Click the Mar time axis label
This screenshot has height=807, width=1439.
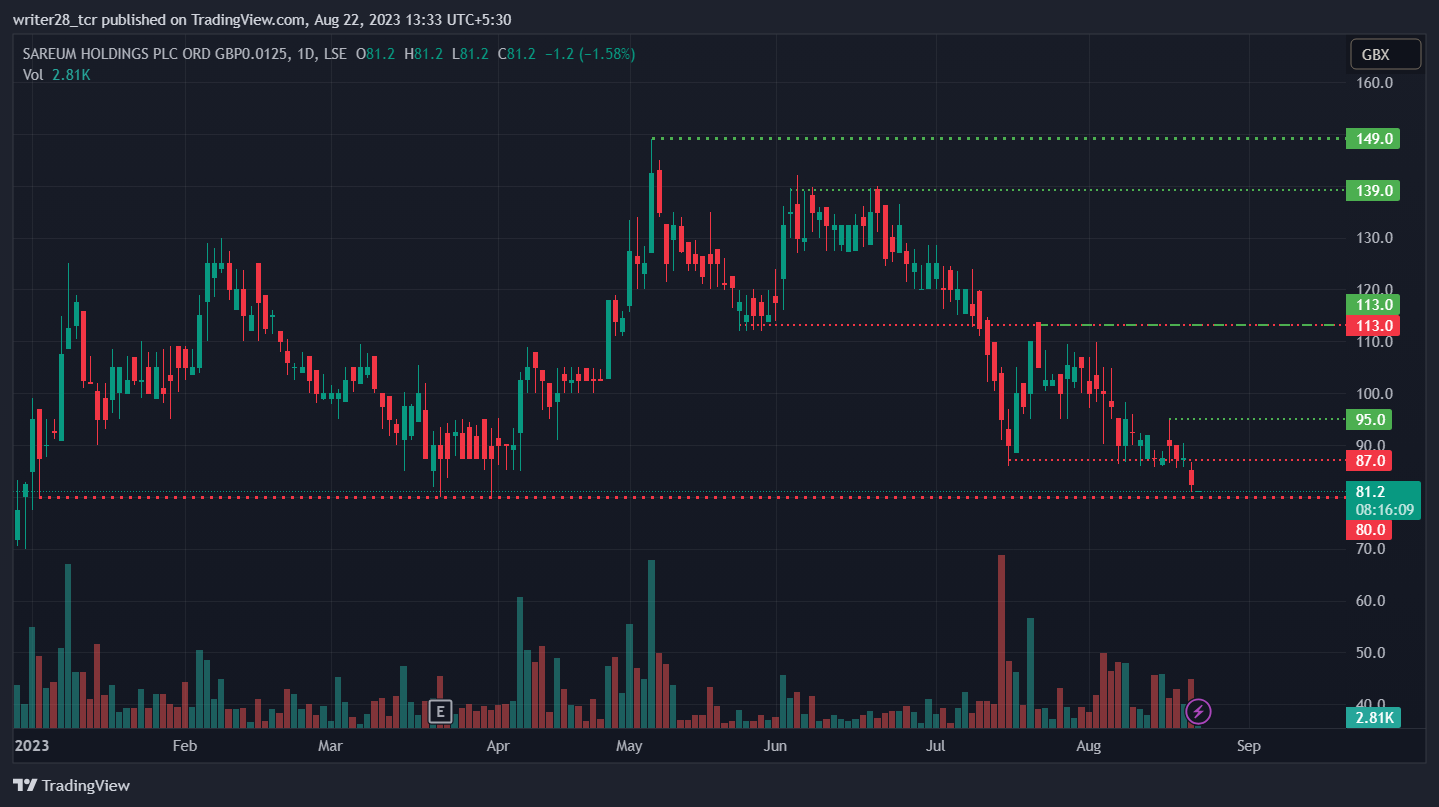pos(330,746)
